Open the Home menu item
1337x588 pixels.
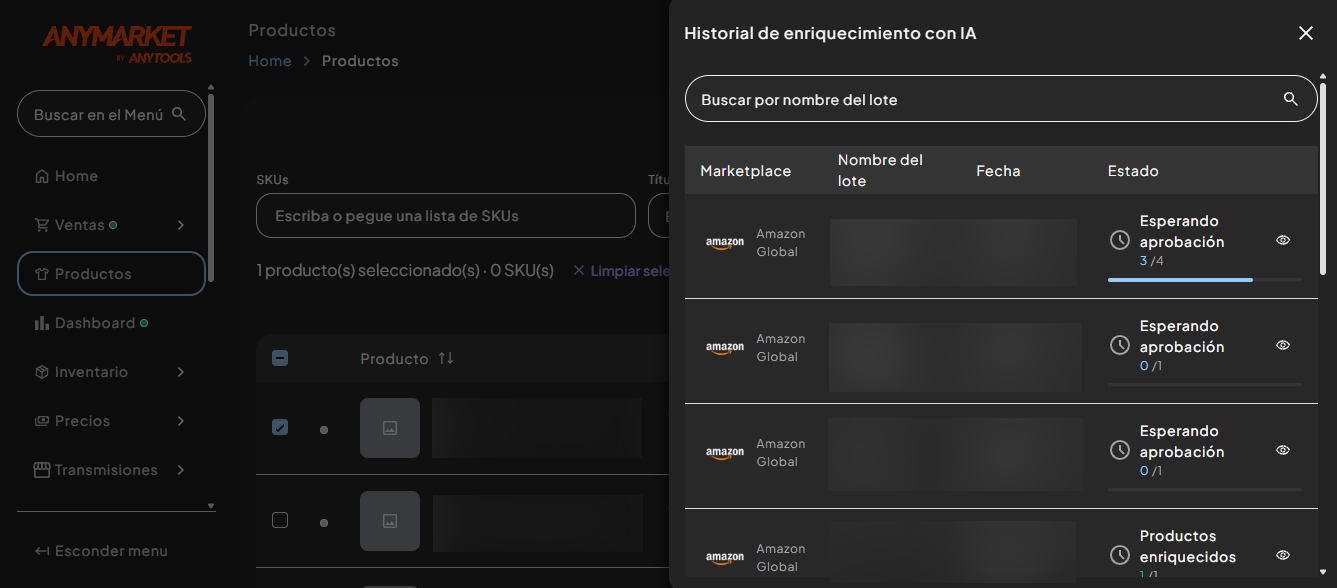click(111, 176)
